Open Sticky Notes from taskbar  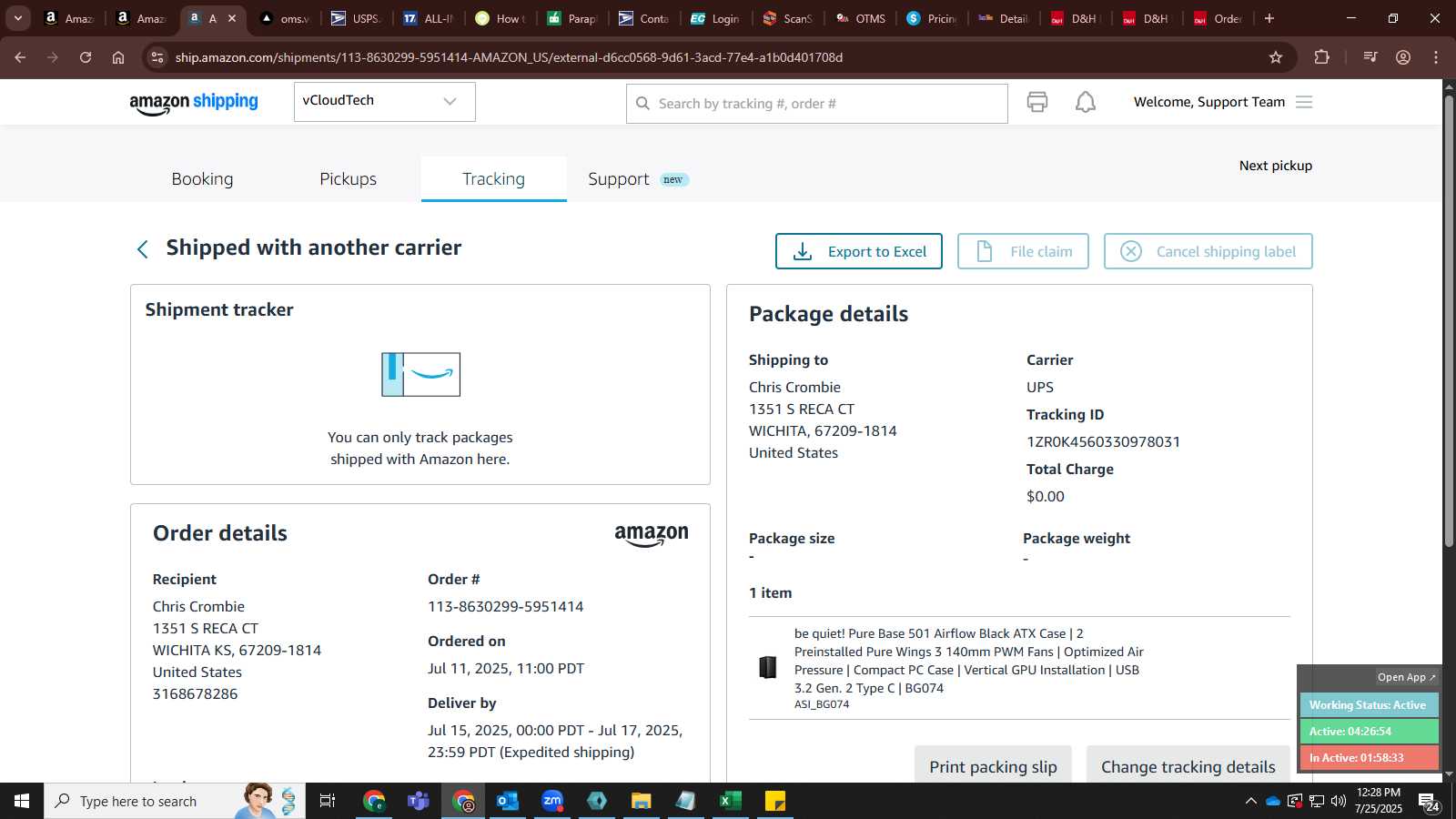click(775, 801)
